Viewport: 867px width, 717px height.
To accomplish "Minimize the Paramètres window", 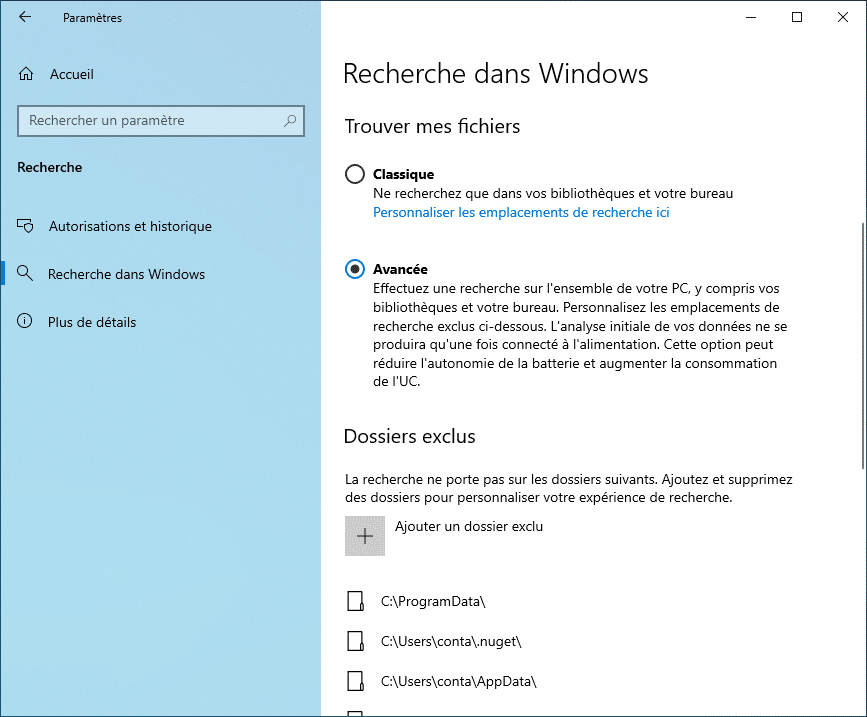I will coord(750,17).
